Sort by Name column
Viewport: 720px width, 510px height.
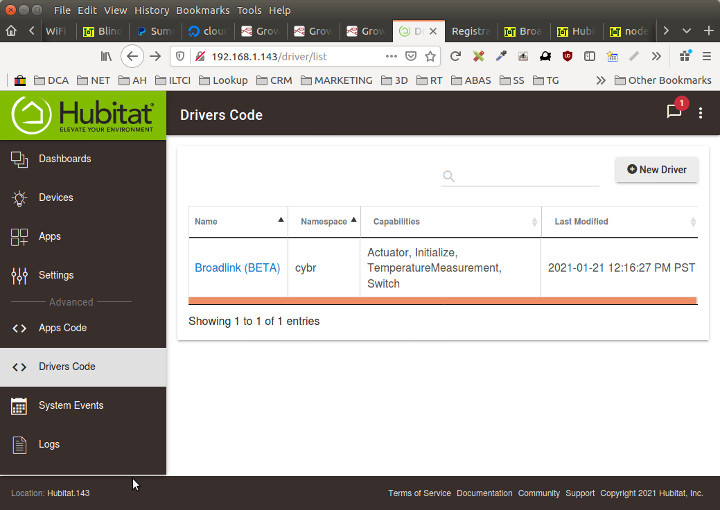(238, 222)
